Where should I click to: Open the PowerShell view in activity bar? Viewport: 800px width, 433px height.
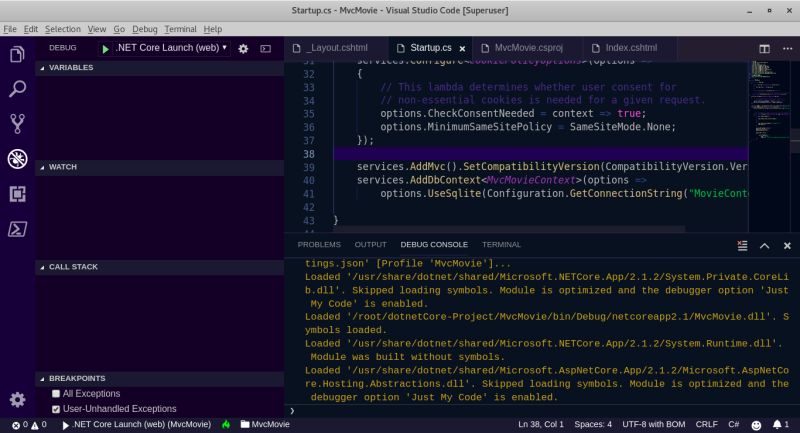(x=17, y=229)
